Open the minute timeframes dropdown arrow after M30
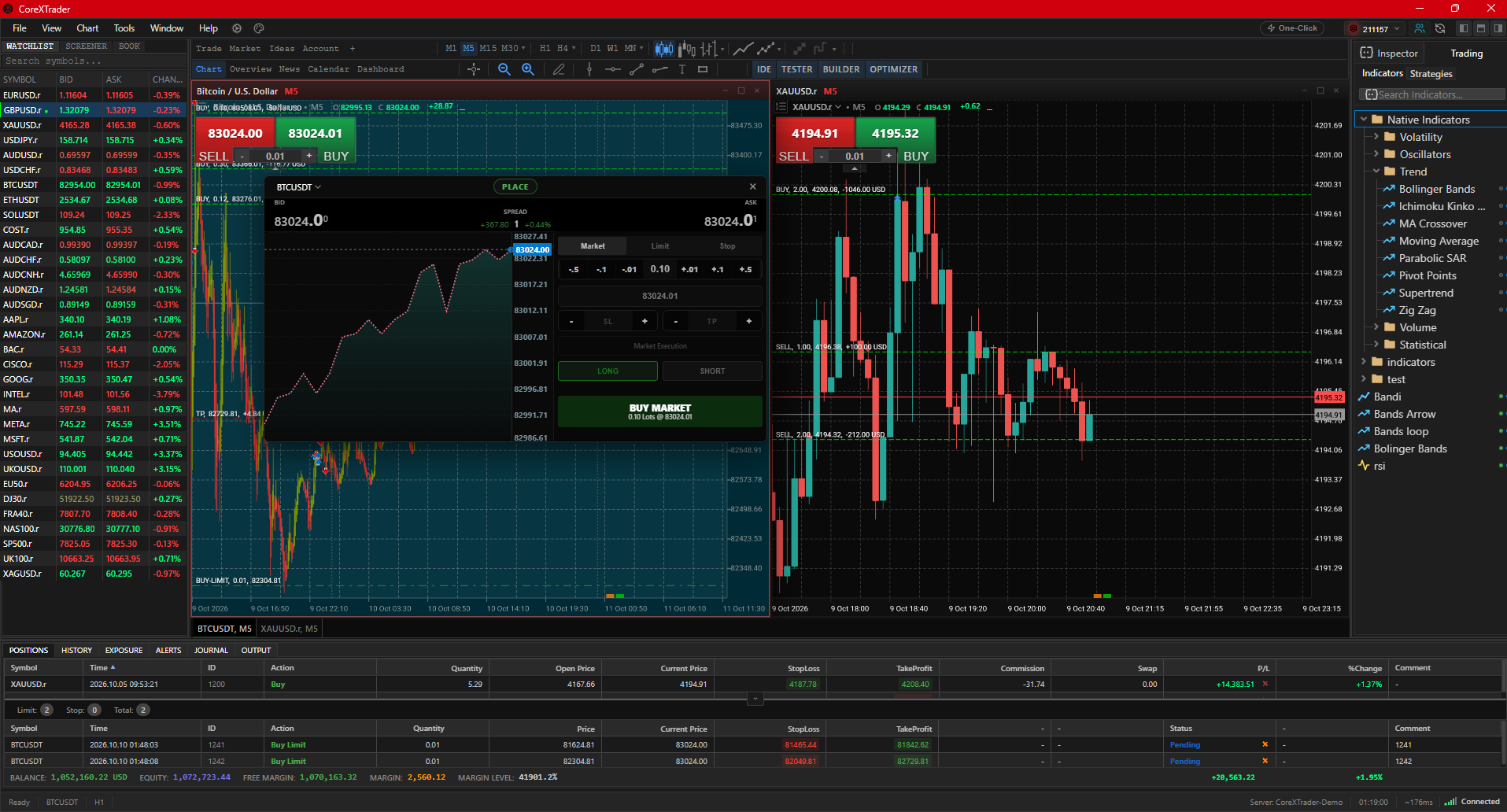Image resolution: width=1507 pixels, height=812 pixels. [x=523, y=49]
